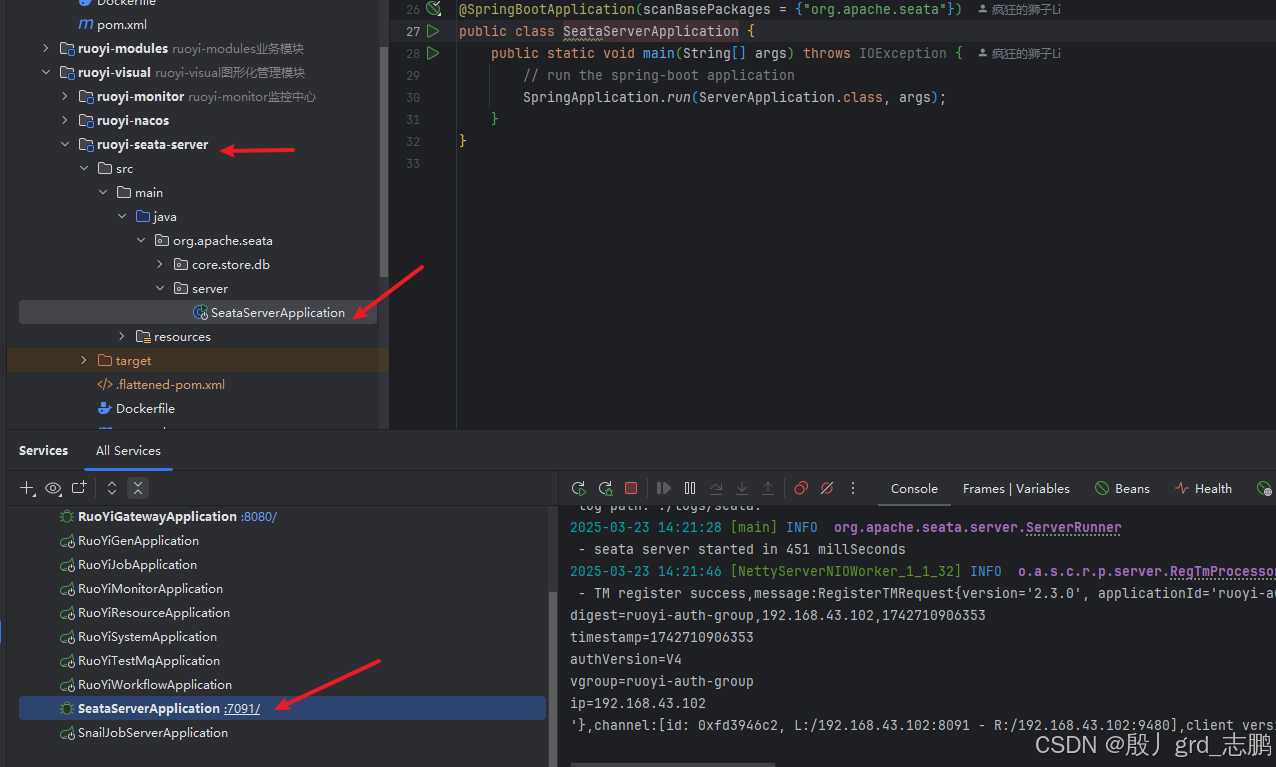Click the run gutter icon beside main method

pyautogui.click(x=433, y=53)
